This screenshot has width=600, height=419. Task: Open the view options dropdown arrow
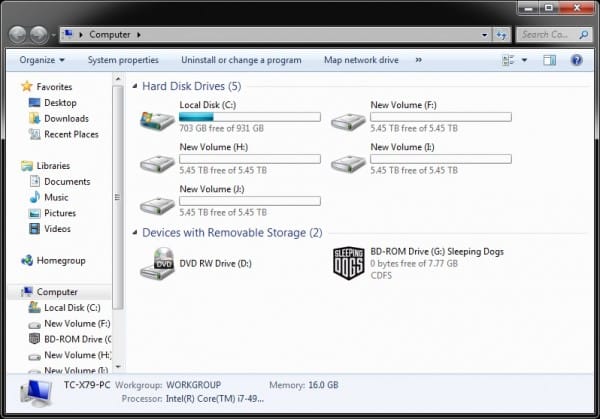click(x=524, y=60)
